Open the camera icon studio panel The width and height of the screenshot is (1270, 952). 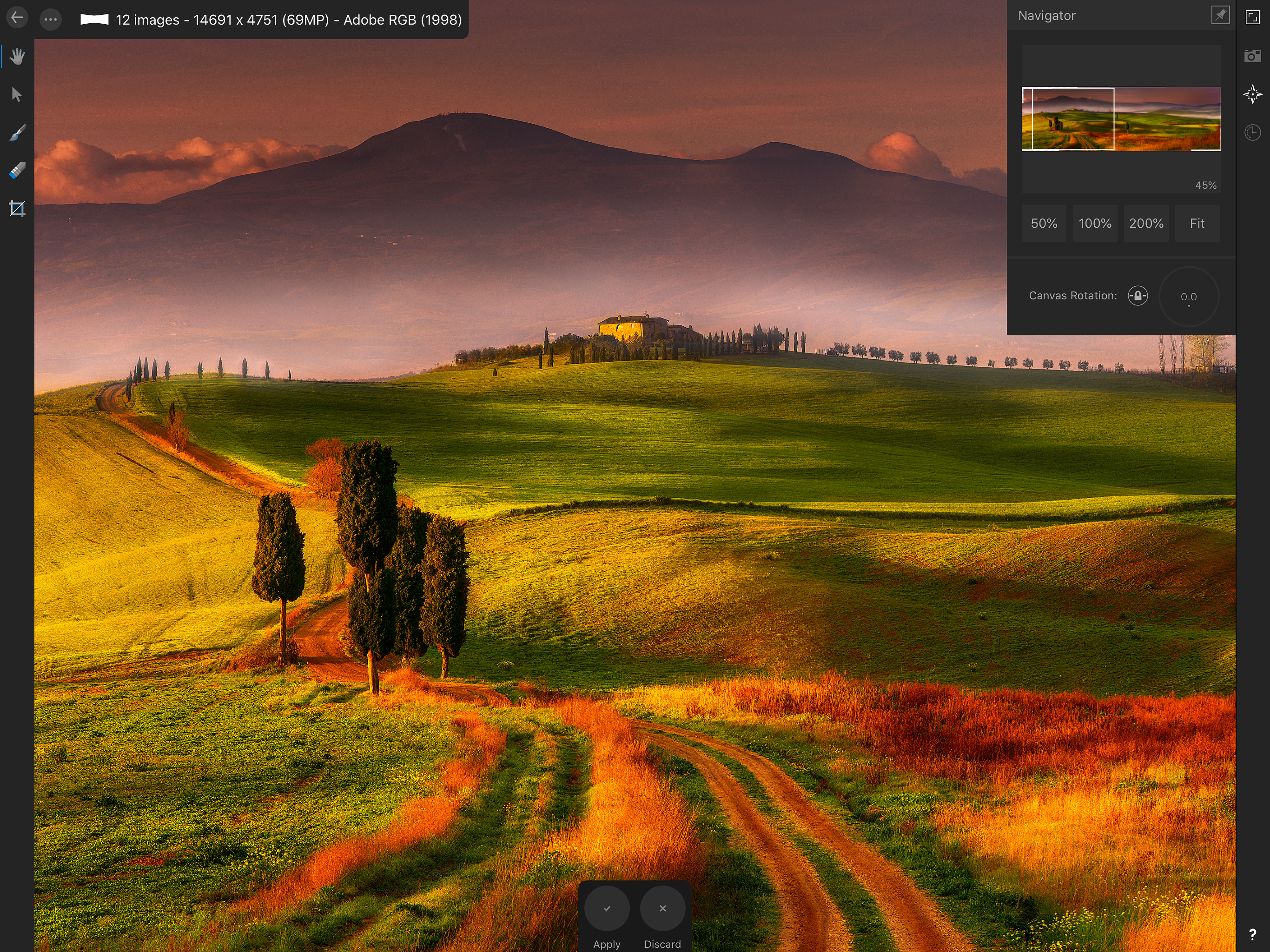click(1252, 56)
